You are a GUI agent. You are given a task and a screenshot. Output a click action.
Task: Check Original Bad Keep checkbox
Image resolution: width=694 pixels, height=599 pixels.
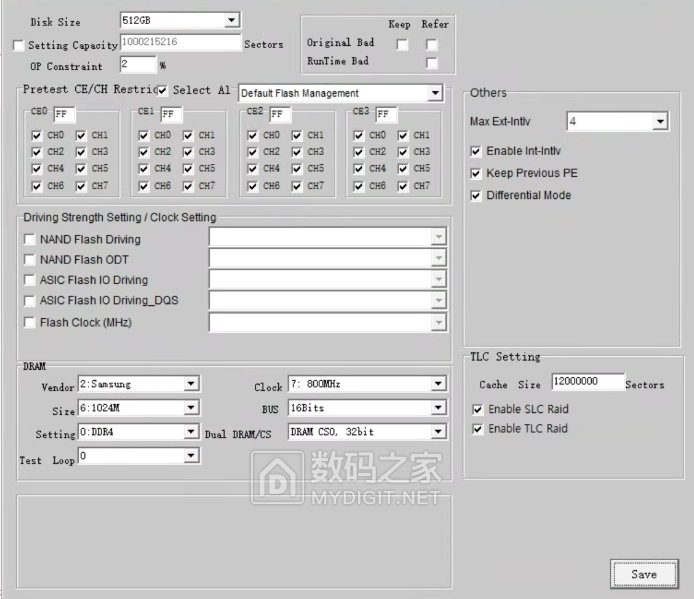click(x=402, y=45)
